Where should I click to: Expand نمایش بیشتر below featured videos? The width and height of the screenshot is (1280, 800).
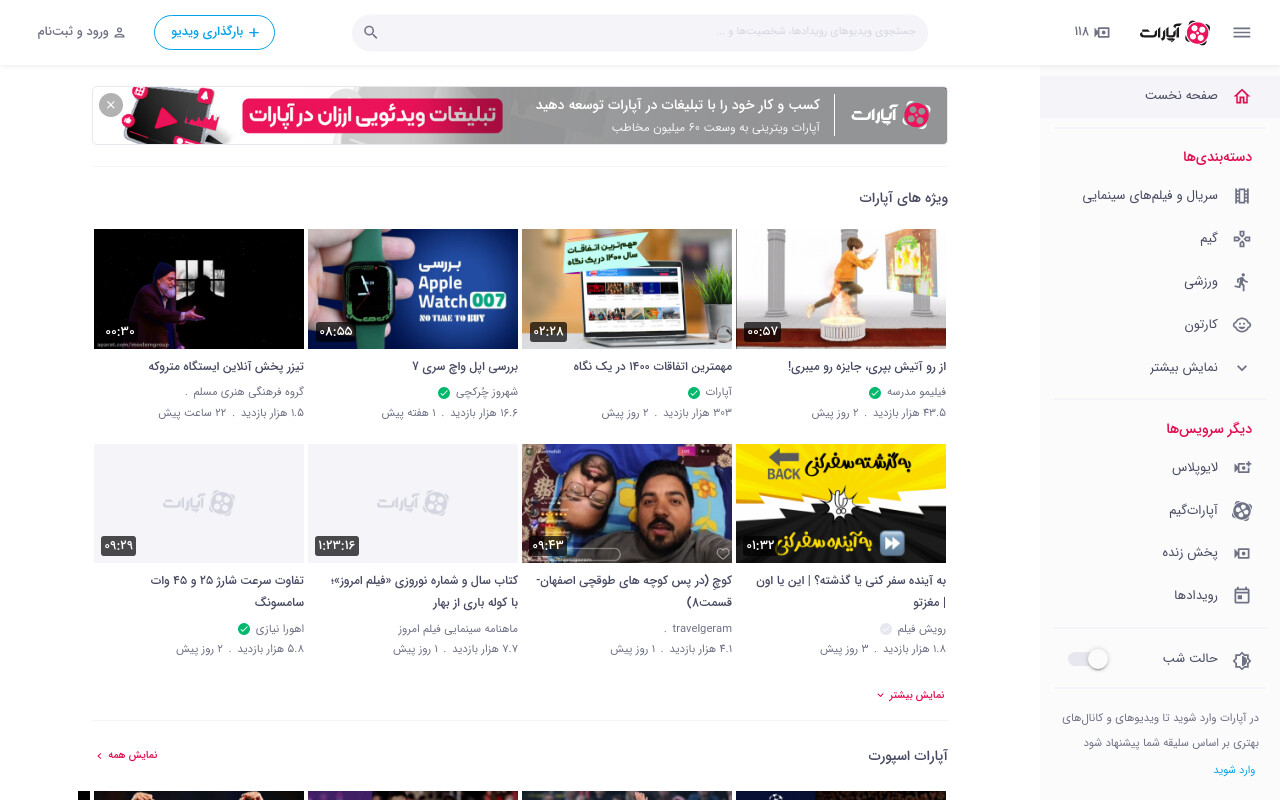[911, 695]
